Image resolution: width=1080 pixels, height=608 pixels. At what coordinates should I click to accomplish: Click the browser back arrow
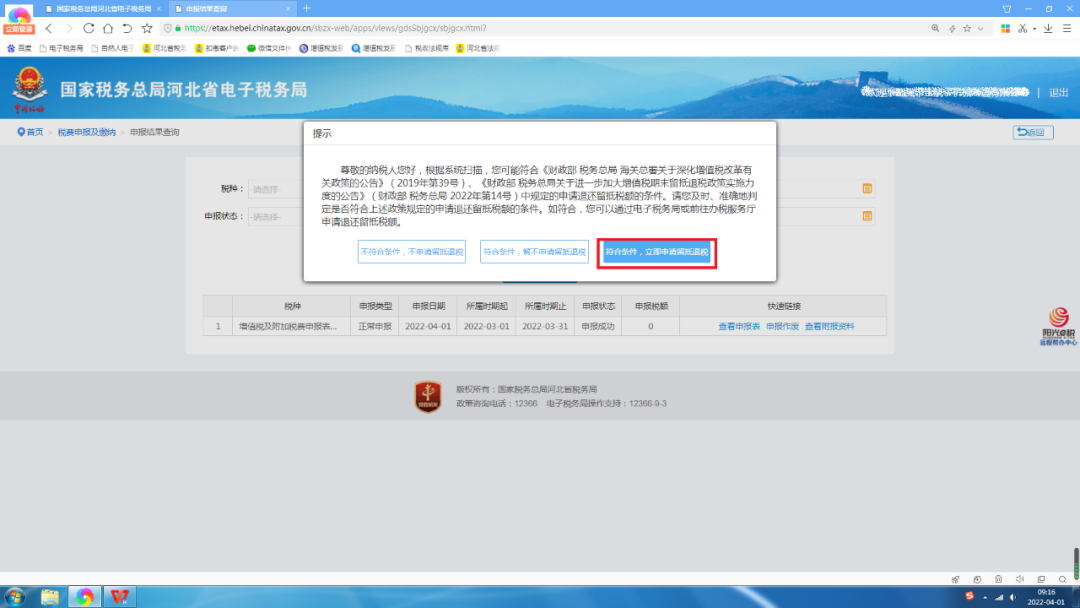click(49, 28)
